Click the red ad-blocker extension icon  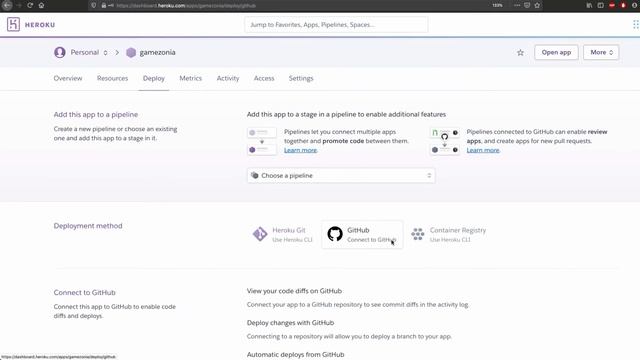612,5
